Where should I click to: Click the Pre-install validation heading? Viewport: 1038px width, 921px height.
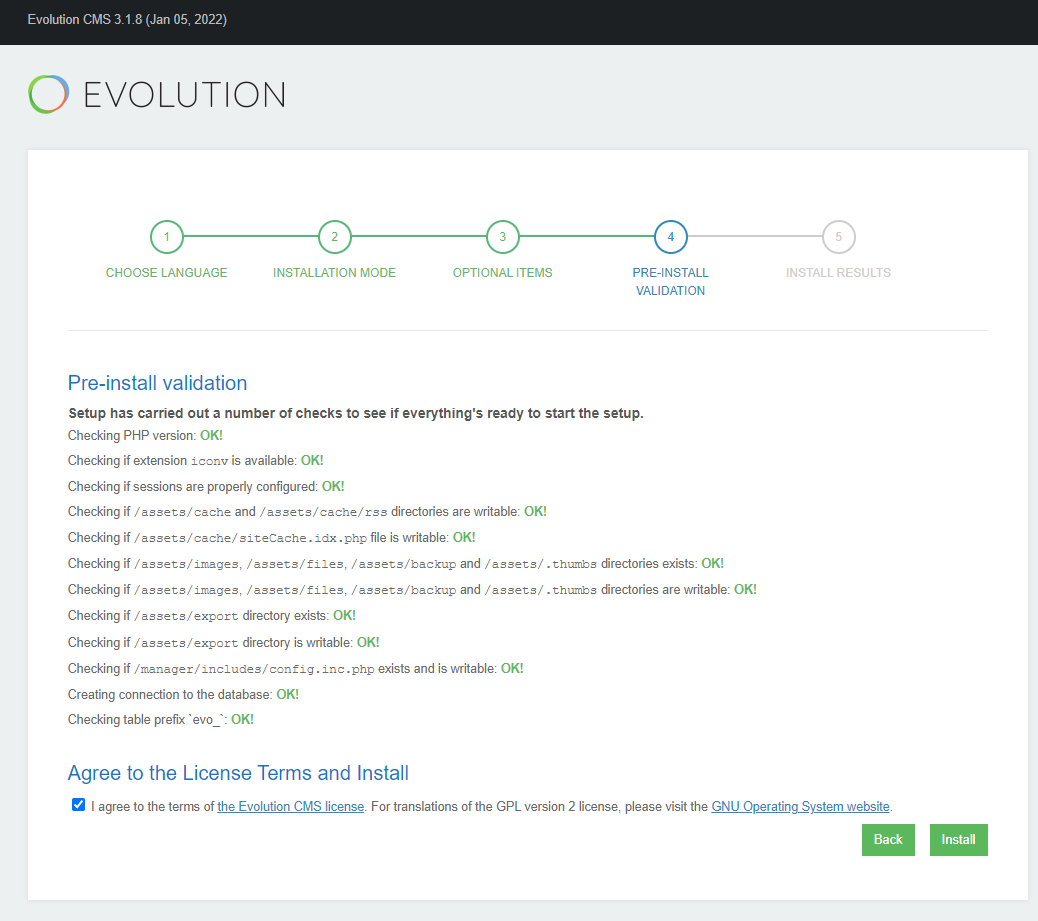point(157,383)
